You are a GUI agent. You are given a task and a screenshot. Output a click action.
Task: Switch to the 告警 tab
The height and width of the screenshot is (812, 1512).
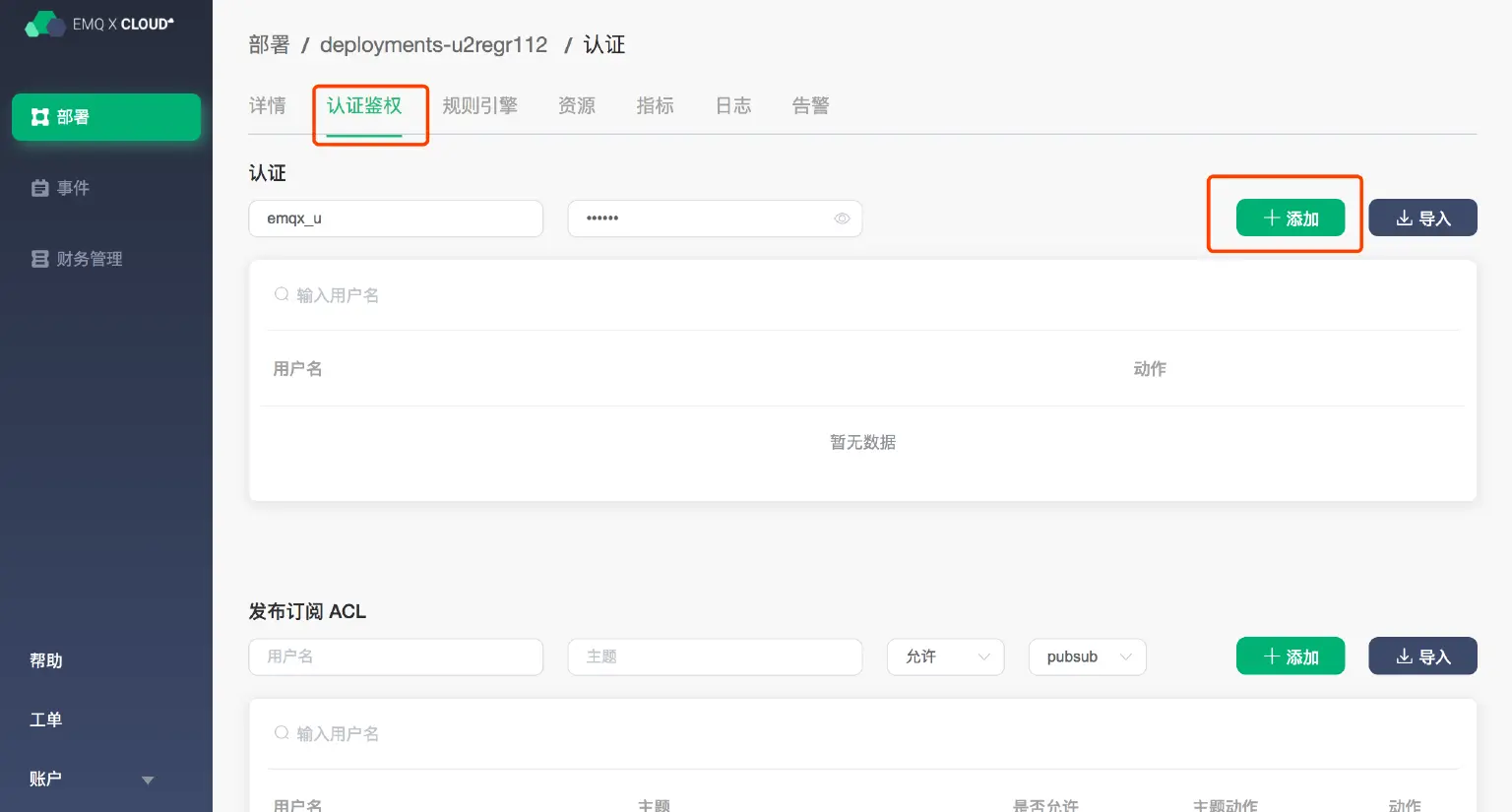click(810, 105)
